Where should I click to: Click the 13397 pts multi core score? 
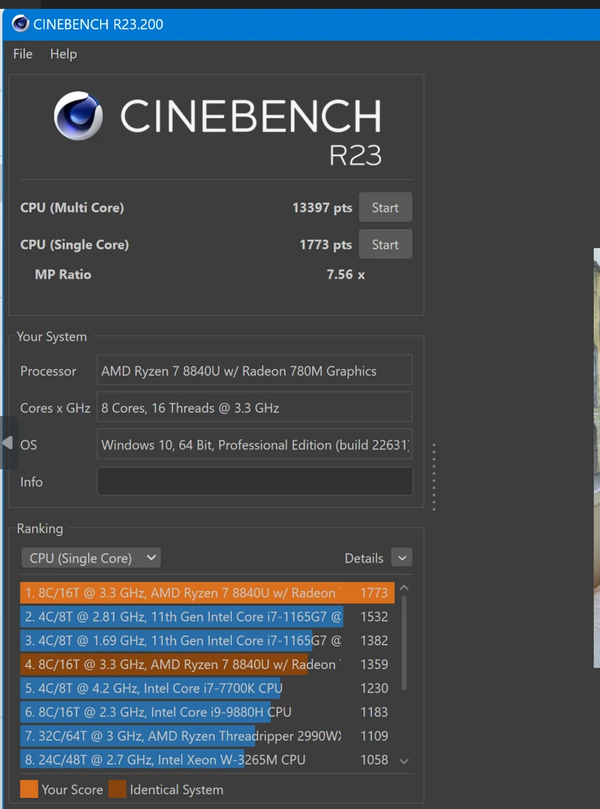point(322,207)
